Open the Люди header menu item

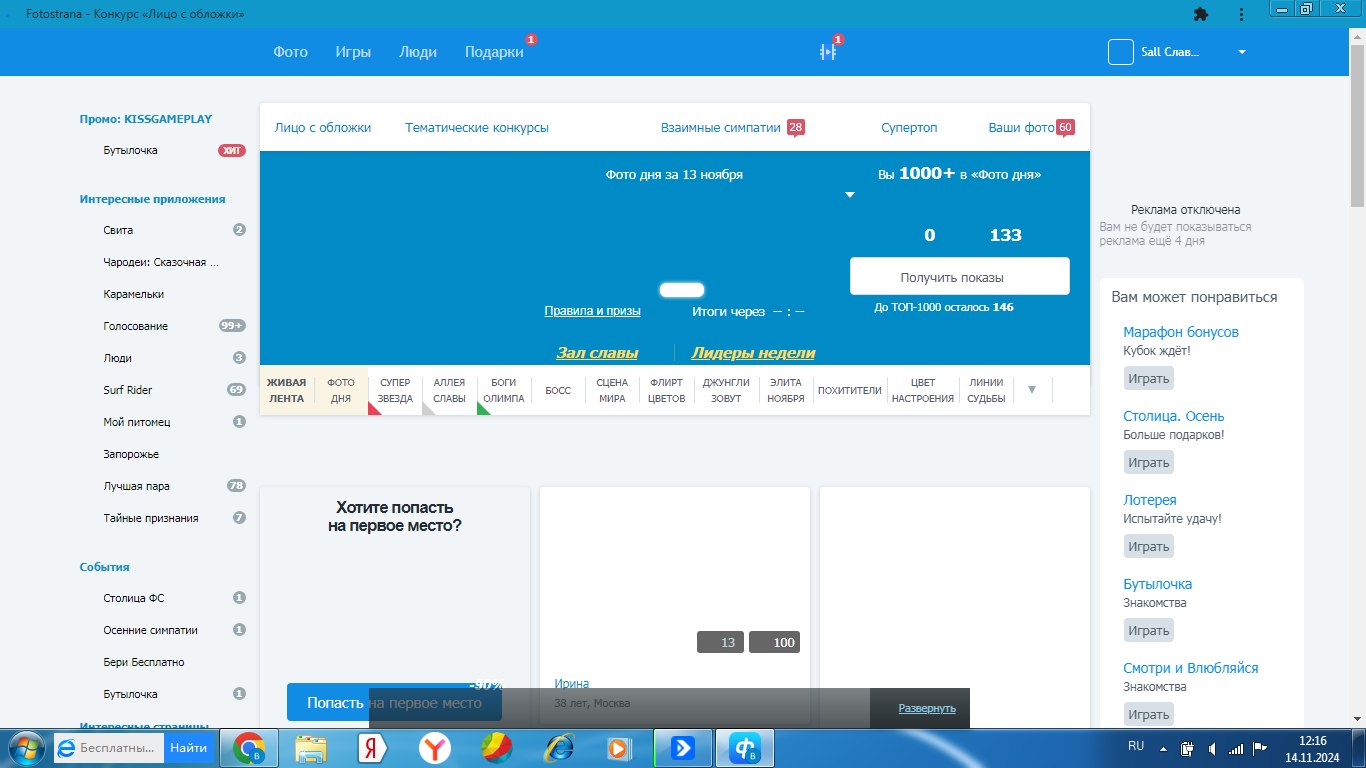point(418,52)
